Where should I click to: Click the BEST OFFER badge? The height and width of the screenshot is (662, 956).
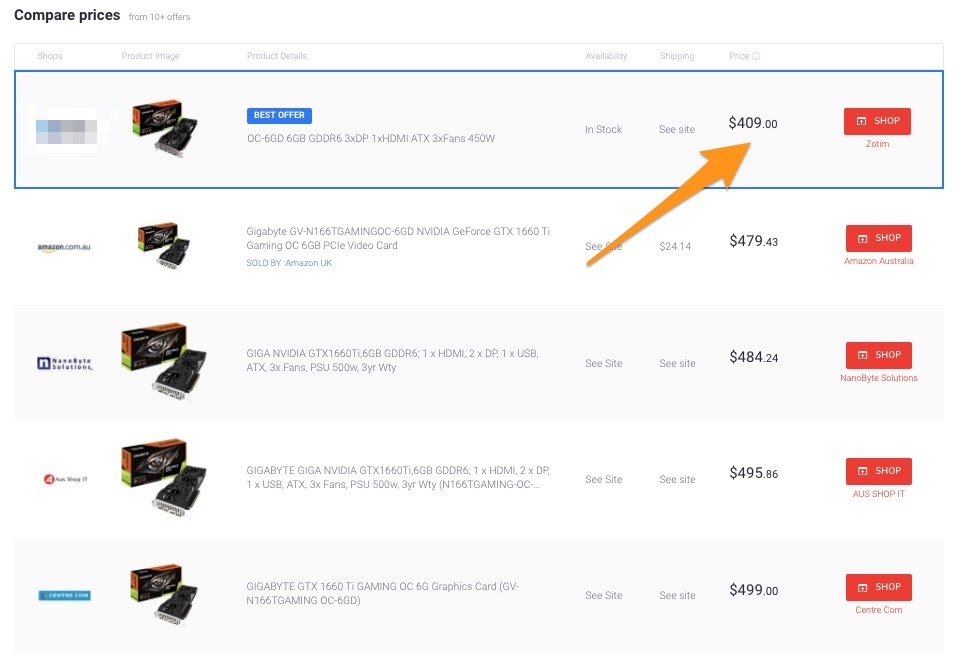(x=279, y=115)
